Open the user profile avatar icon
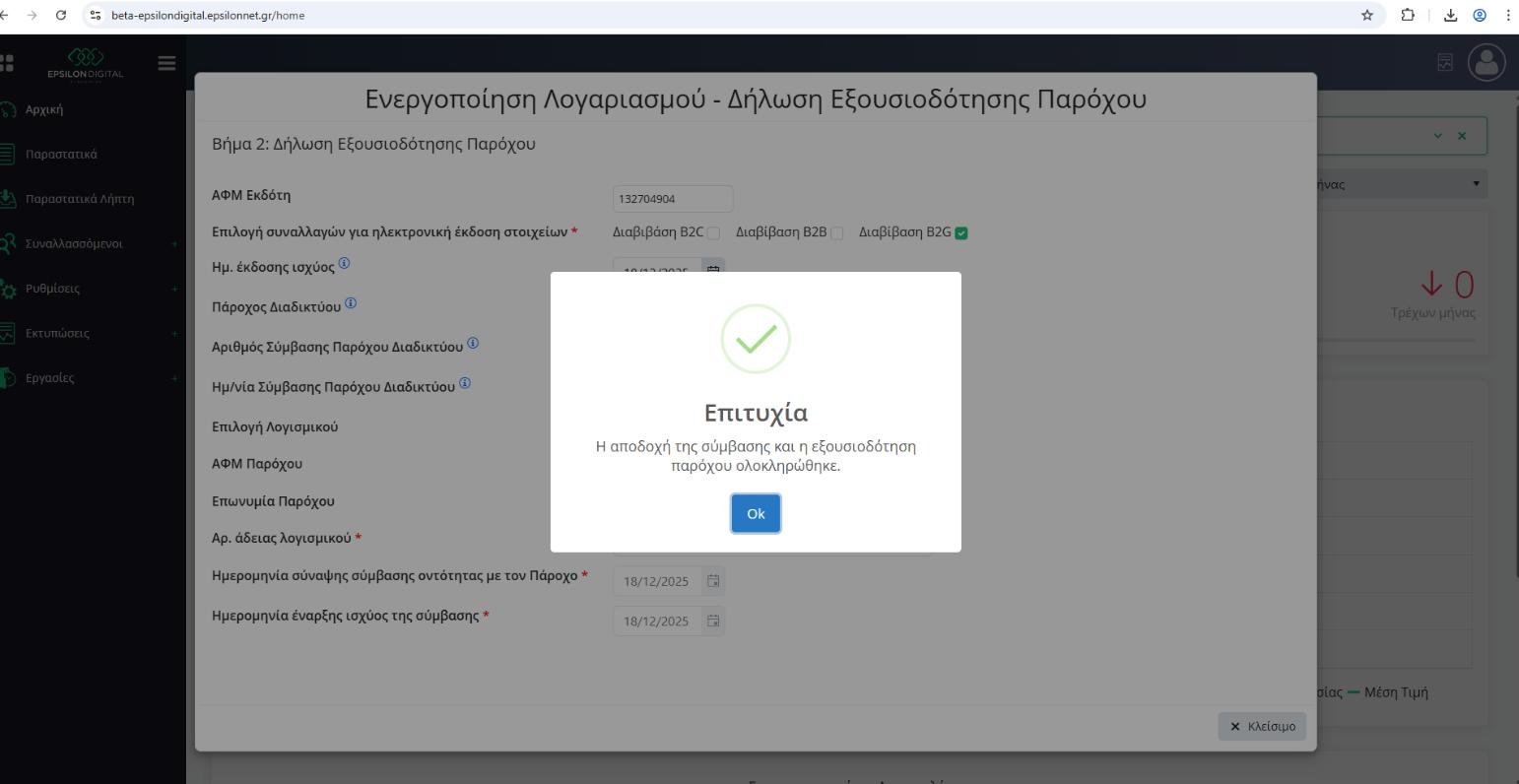Image resolution: width=1519 pixels, height=784 pixels. pos(1487,63)
